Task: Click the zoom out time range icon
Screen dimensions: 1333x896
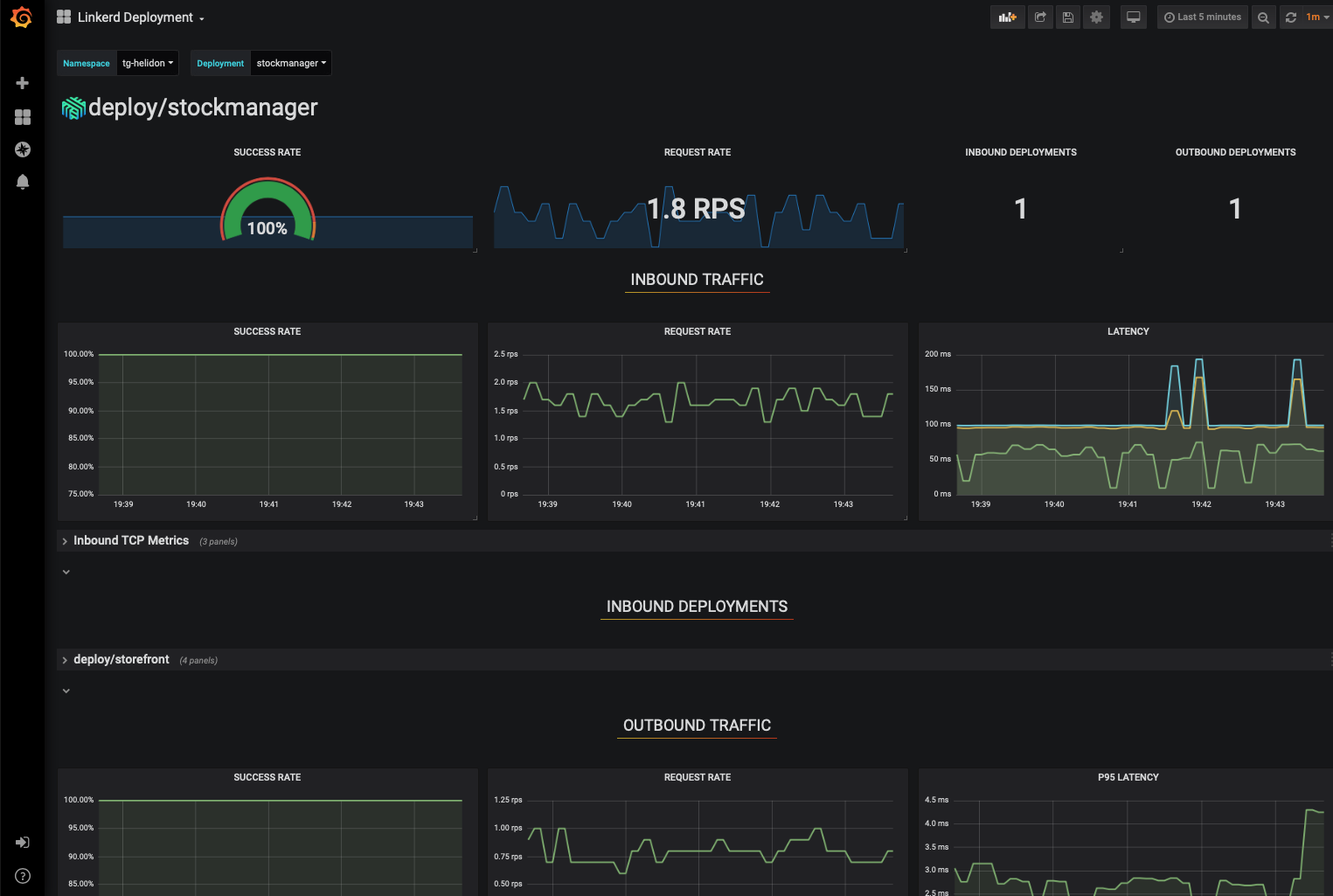Action: click(x=1263, y=17)
